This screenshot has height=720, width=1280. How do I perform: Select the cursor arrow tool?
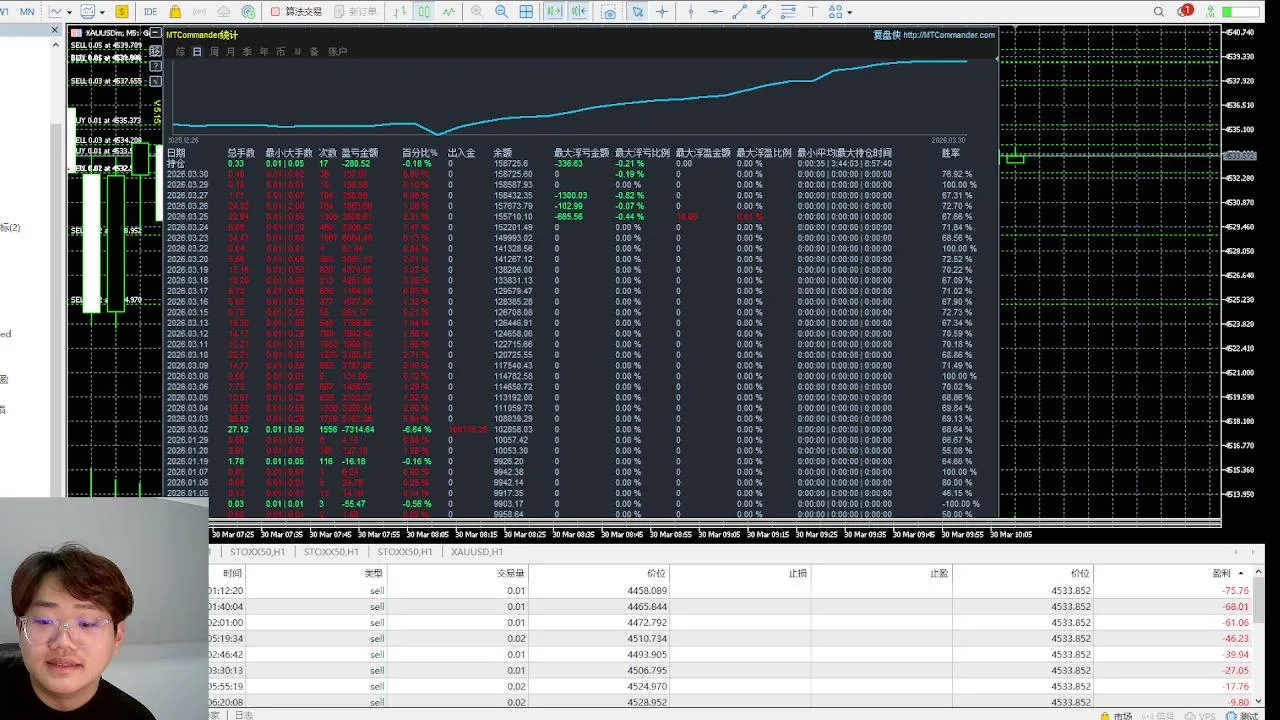click(638, 12)
